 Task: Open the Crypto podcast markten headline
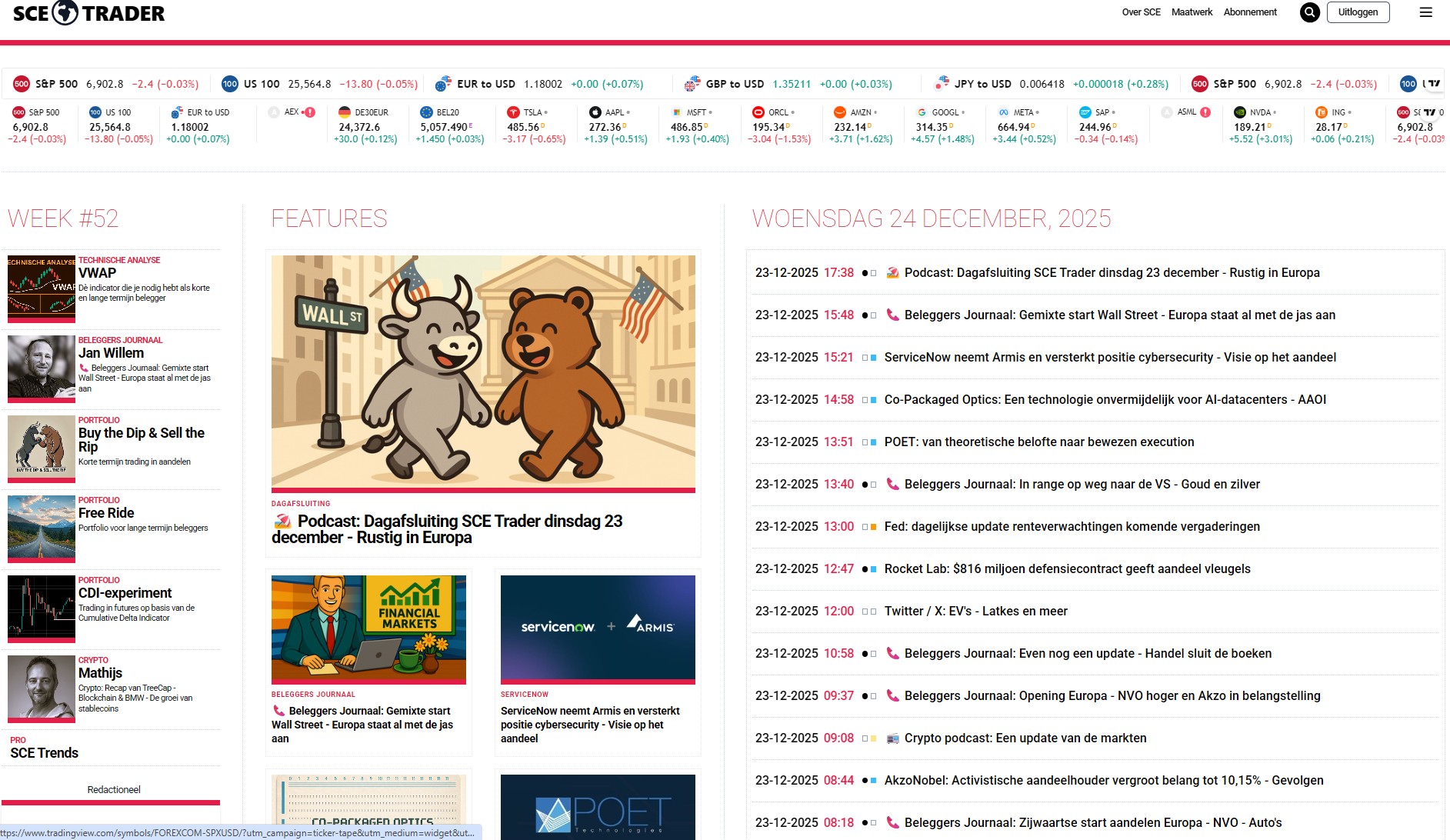point(1025,738)
